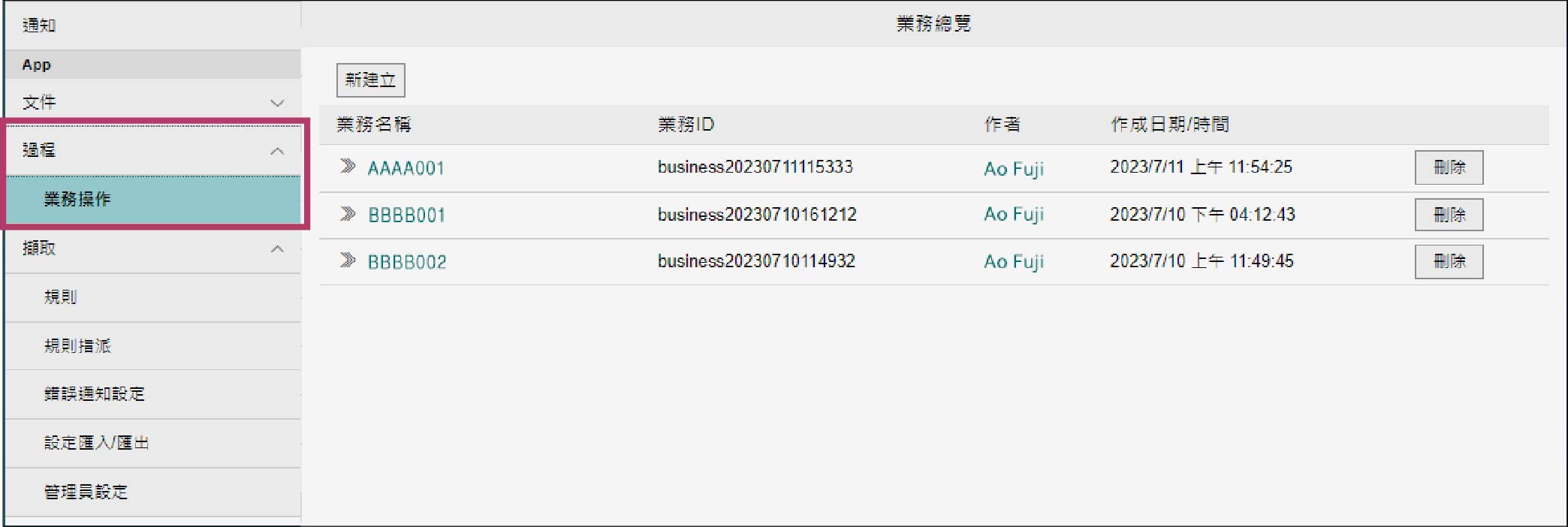Open the BBBB002 business link
Screen dimensions: 1568x527
pos(407,262)
